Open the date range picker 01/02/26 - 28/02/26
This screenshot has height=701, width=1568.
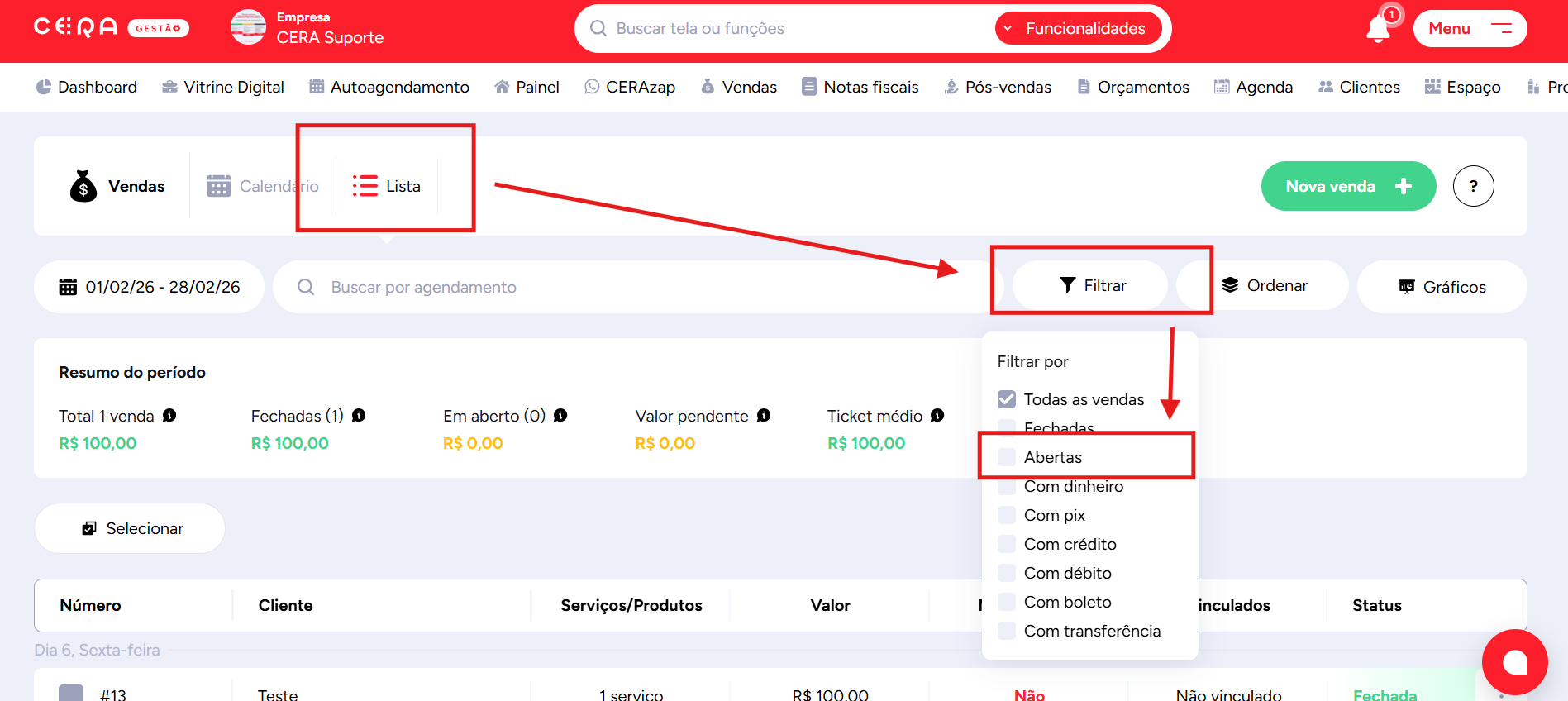click(x=150, y=287)
